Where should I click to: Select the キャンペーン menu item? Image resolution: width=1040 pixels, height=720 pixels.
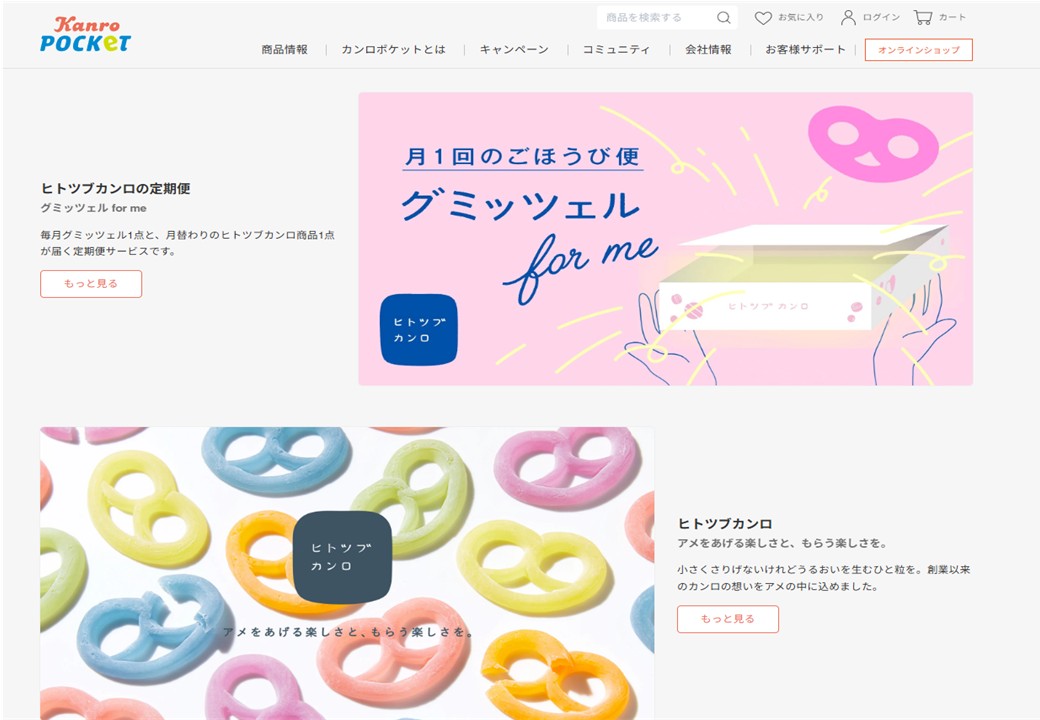tap(514, 50)
